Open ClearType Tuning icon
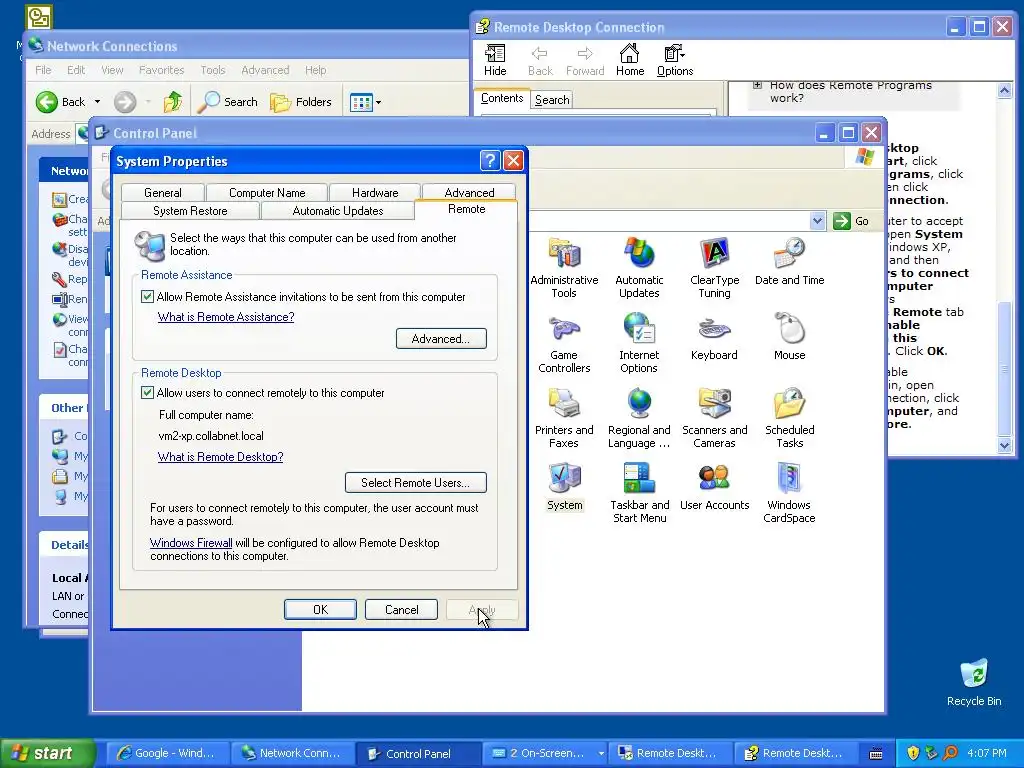This screenshot has height=768, width=1024. click(714, 268)
